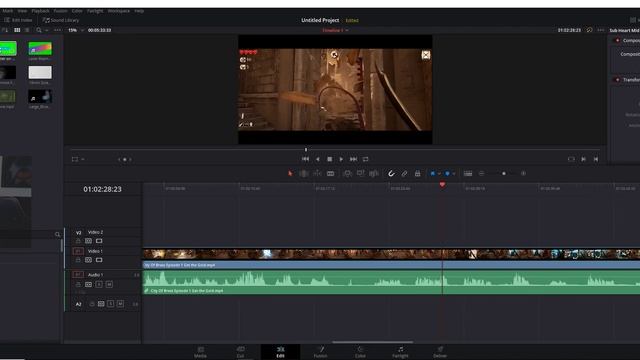
Task: Play timeline in reverse
Action: pyautogui.click(x=318, y=159)
